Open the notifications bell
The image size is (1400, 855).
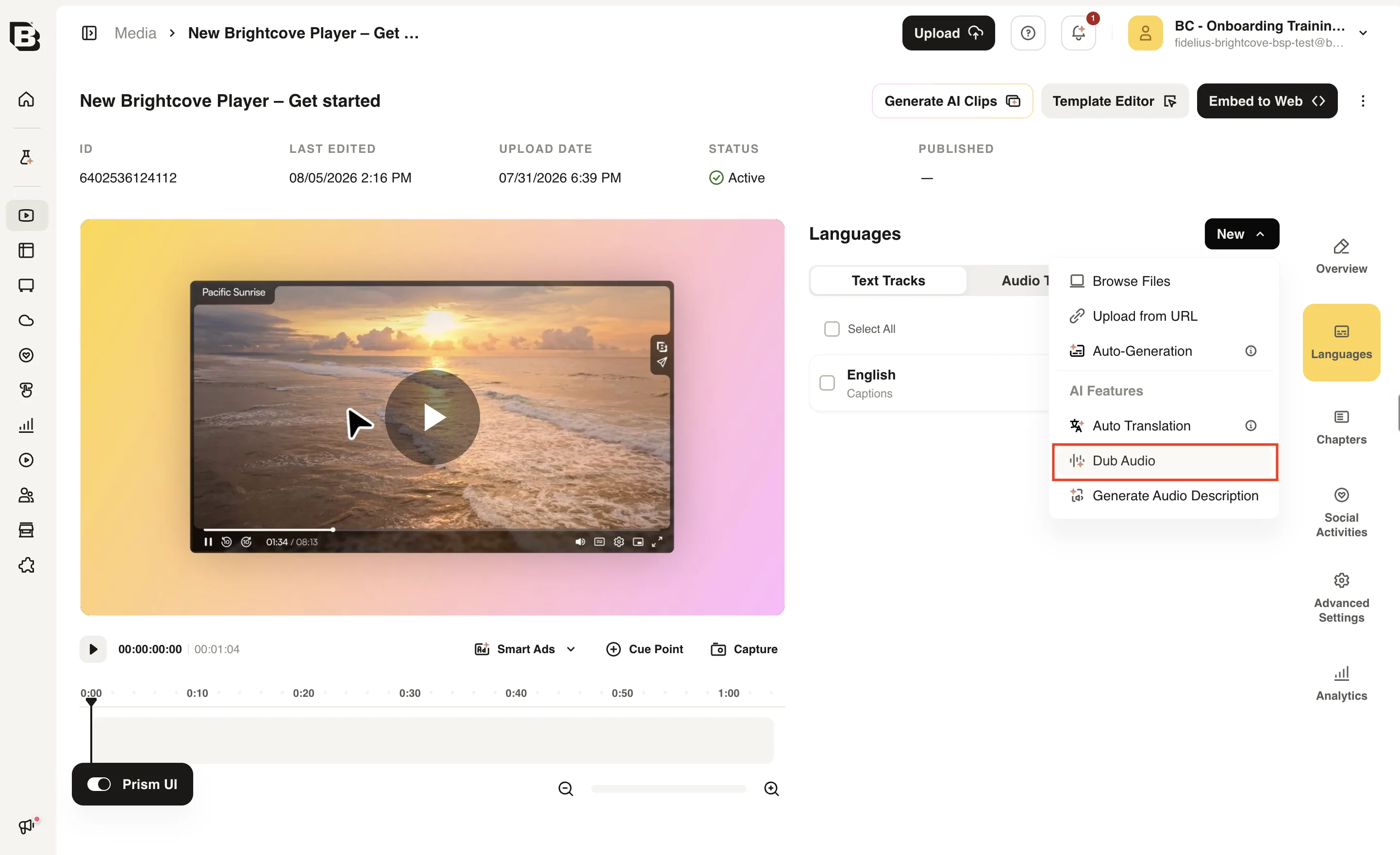(x=1079, y=33)
